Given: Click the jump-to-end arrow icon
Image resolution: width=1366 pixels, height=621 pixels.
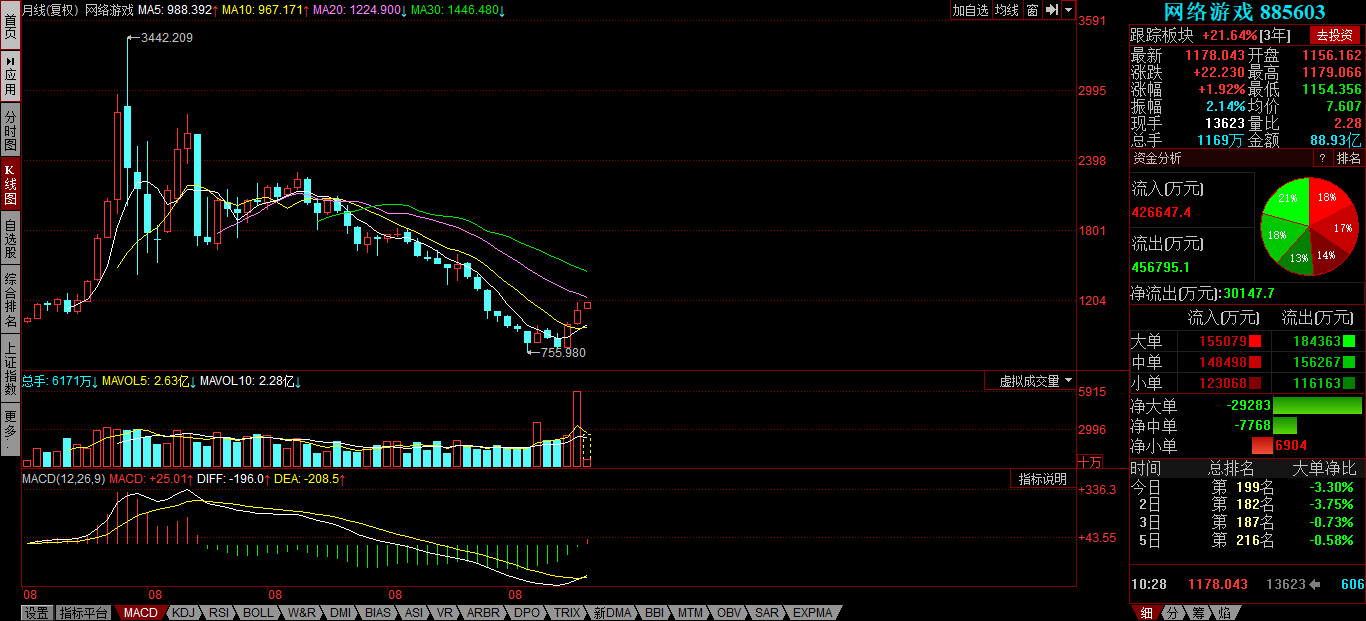Looking at the screenshot, I should tap(1051, 10).
